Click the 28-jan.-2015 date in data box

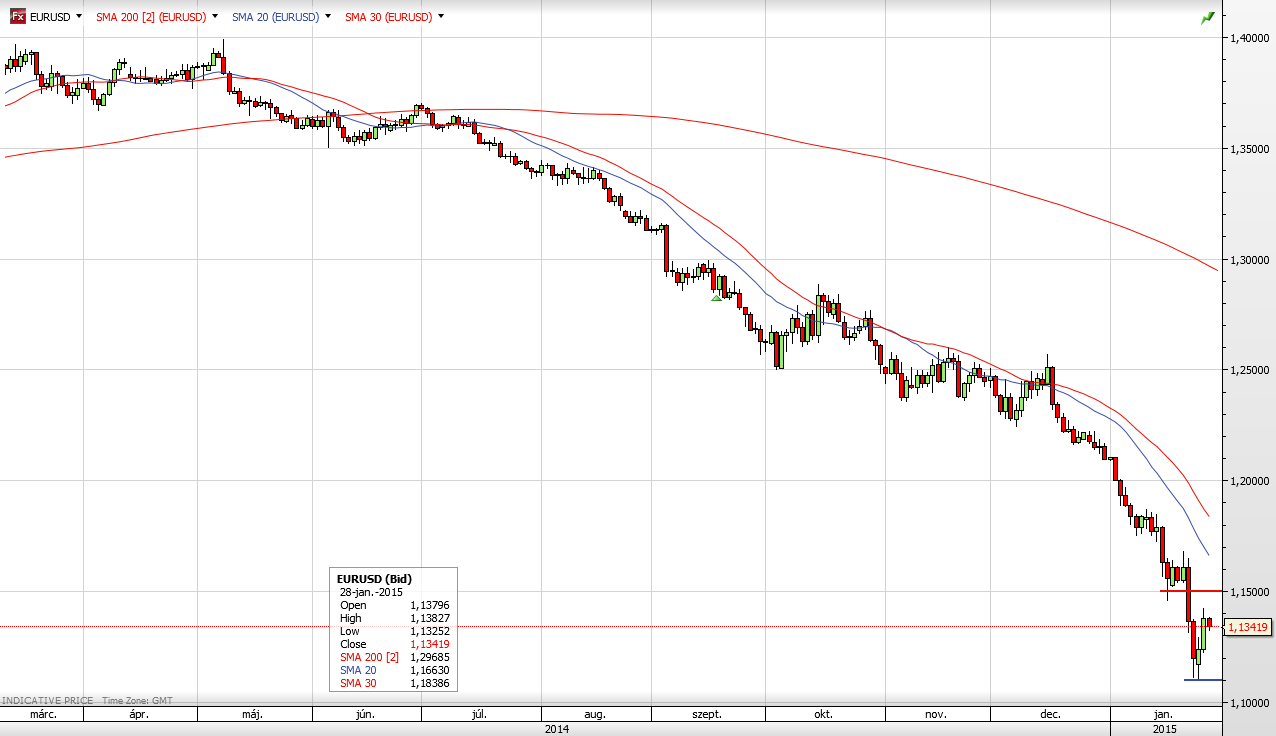pos(372,592)
